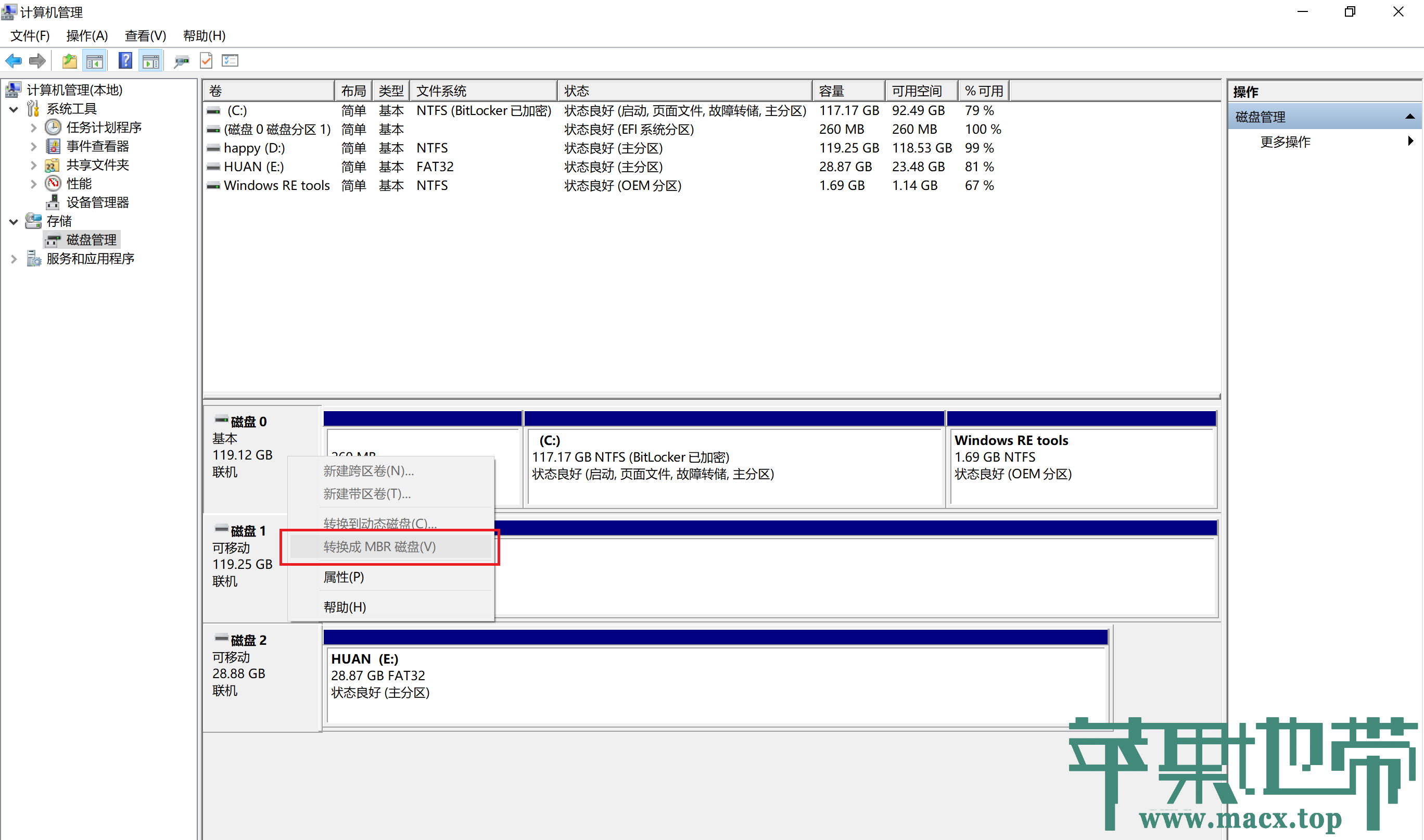
Task: Expand the 服务和应用程序 node
Action: 14,259
